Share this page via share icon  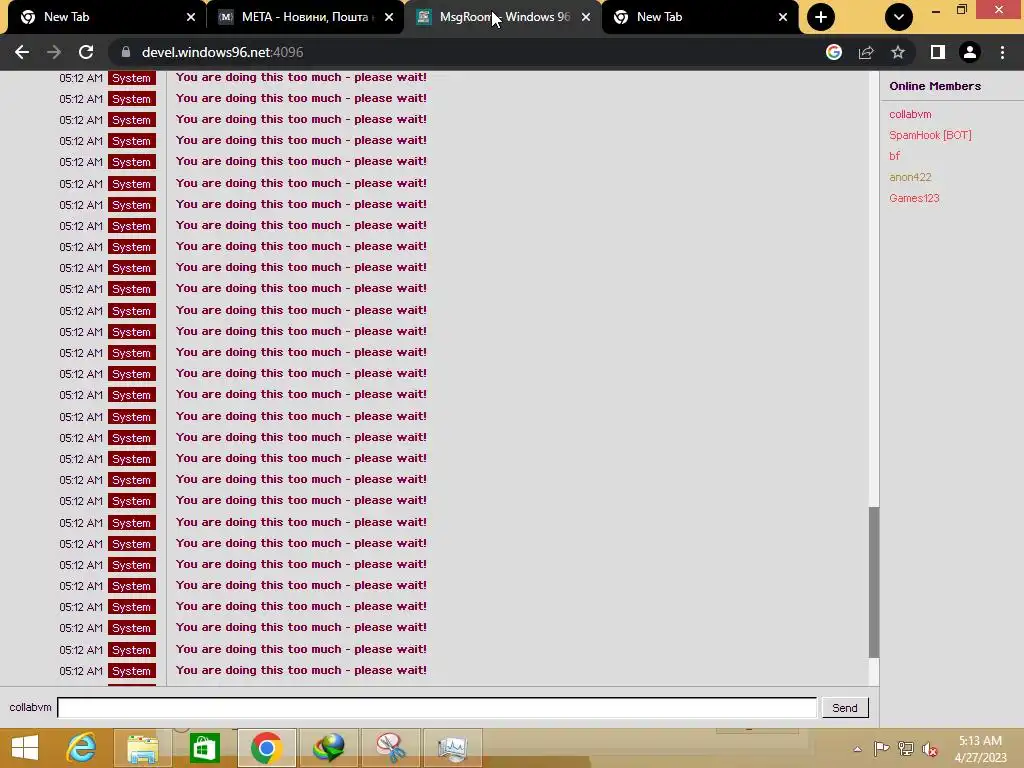tap(866, 52)
